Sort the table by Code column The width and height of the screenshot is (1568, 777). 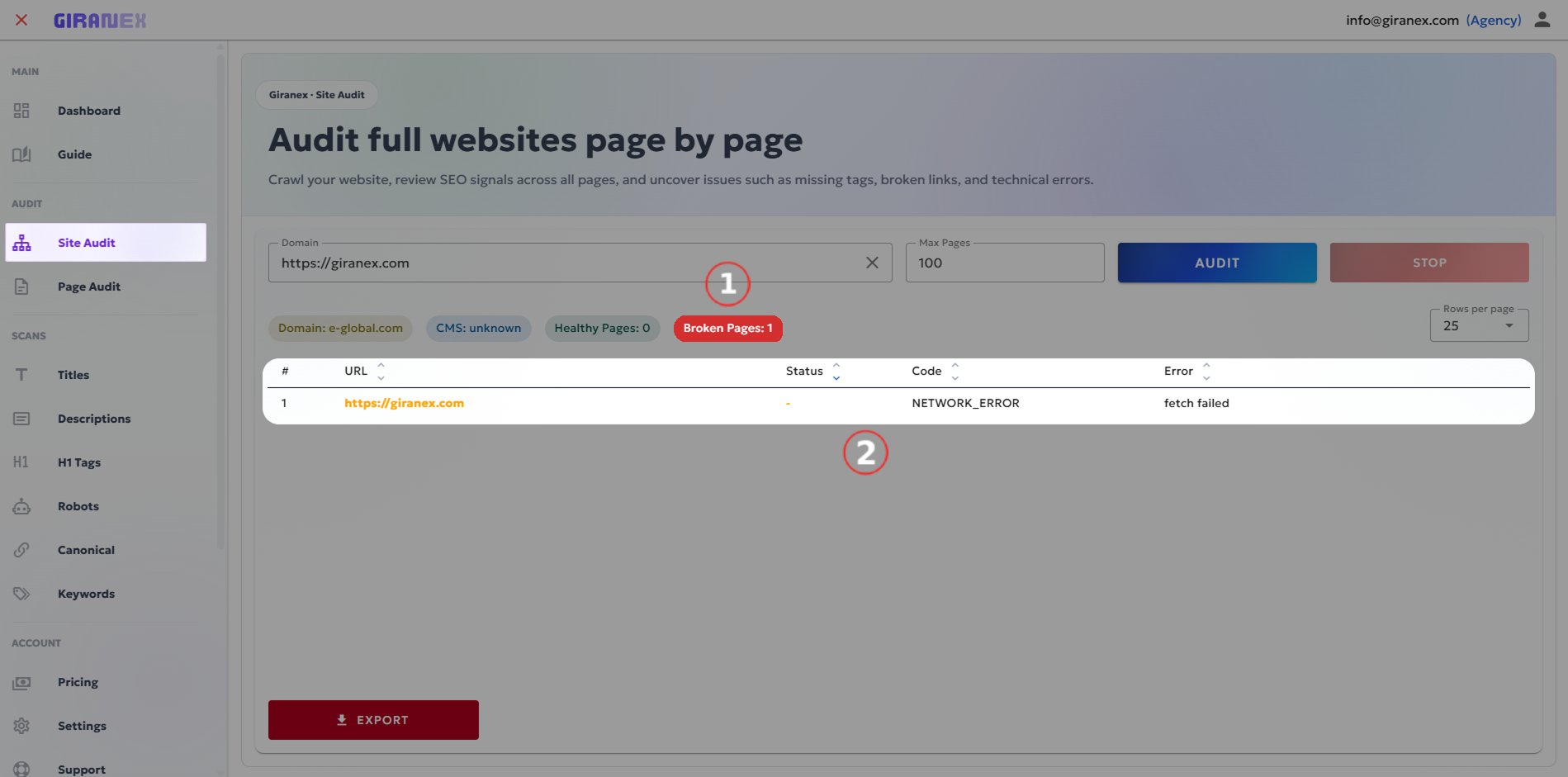pos(955,371)
